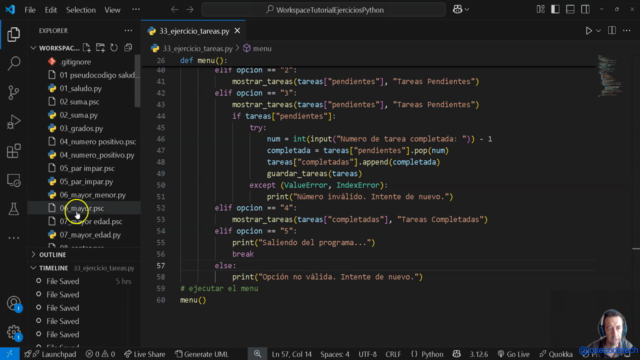Go to line via Ln 57, Col 14
This screenshot has height=360, width=640.
coord(291,354)
